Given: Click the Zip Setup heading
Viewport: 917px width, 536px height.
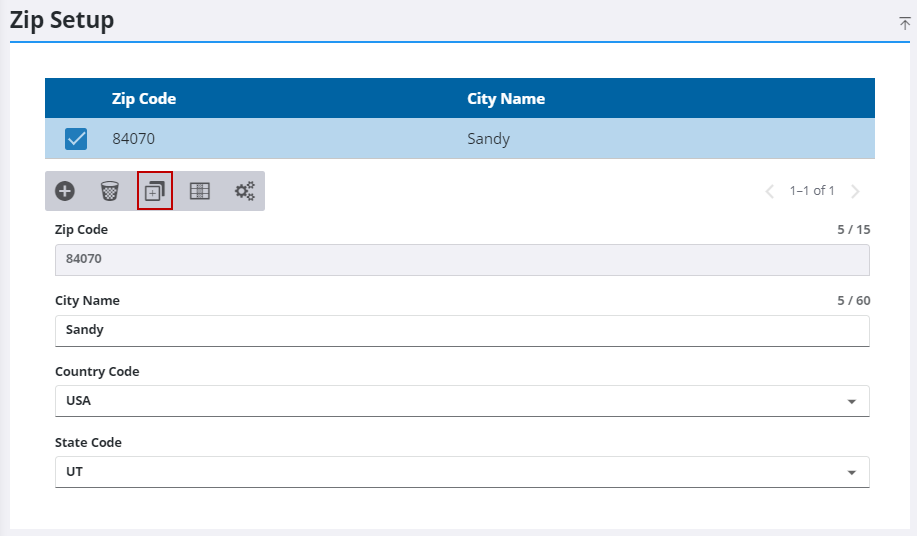Looking at the screenshot, I should point(62,20).
